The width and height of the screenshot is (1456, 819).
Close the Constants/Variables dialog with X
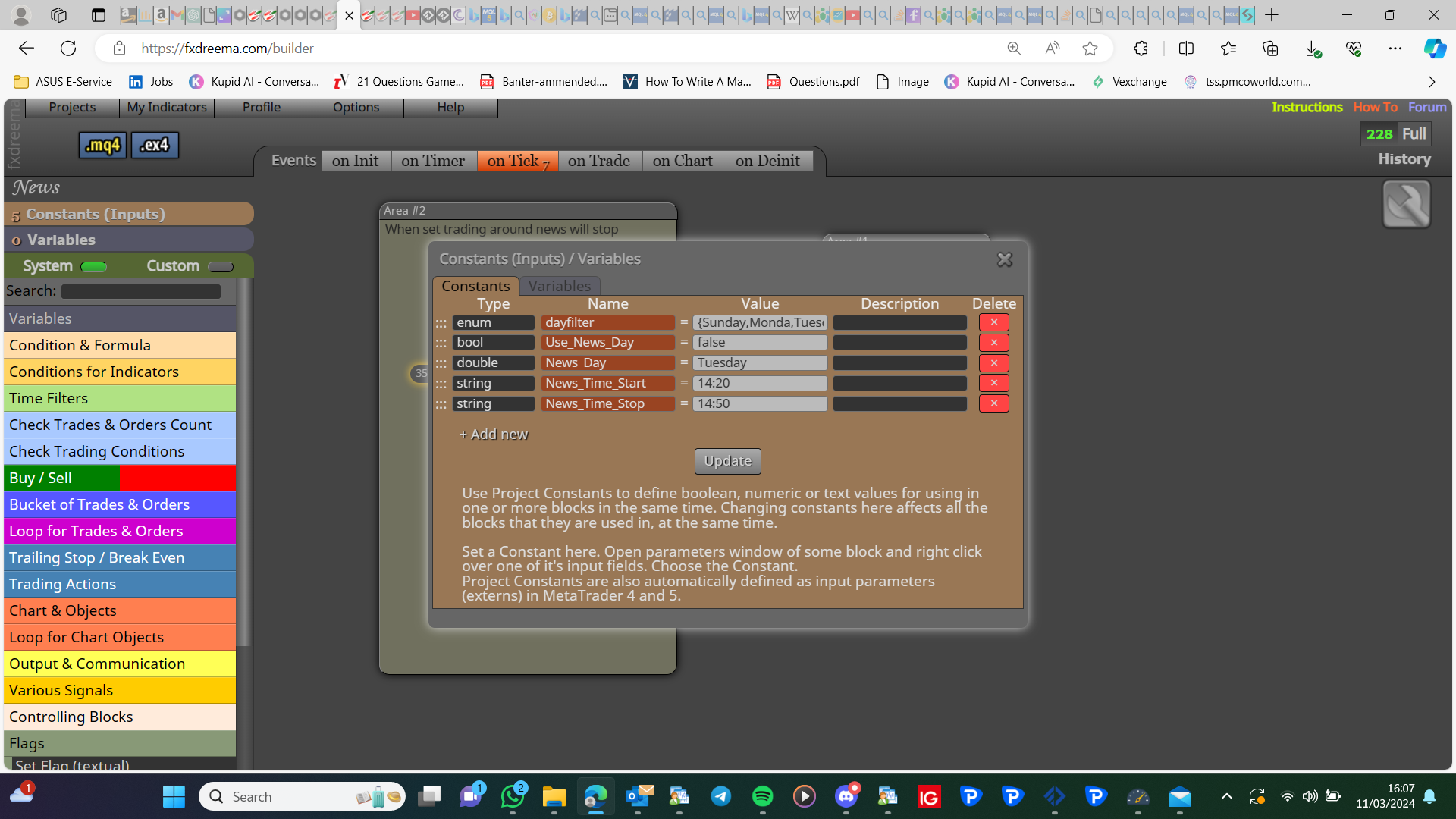pos(1005,259)
